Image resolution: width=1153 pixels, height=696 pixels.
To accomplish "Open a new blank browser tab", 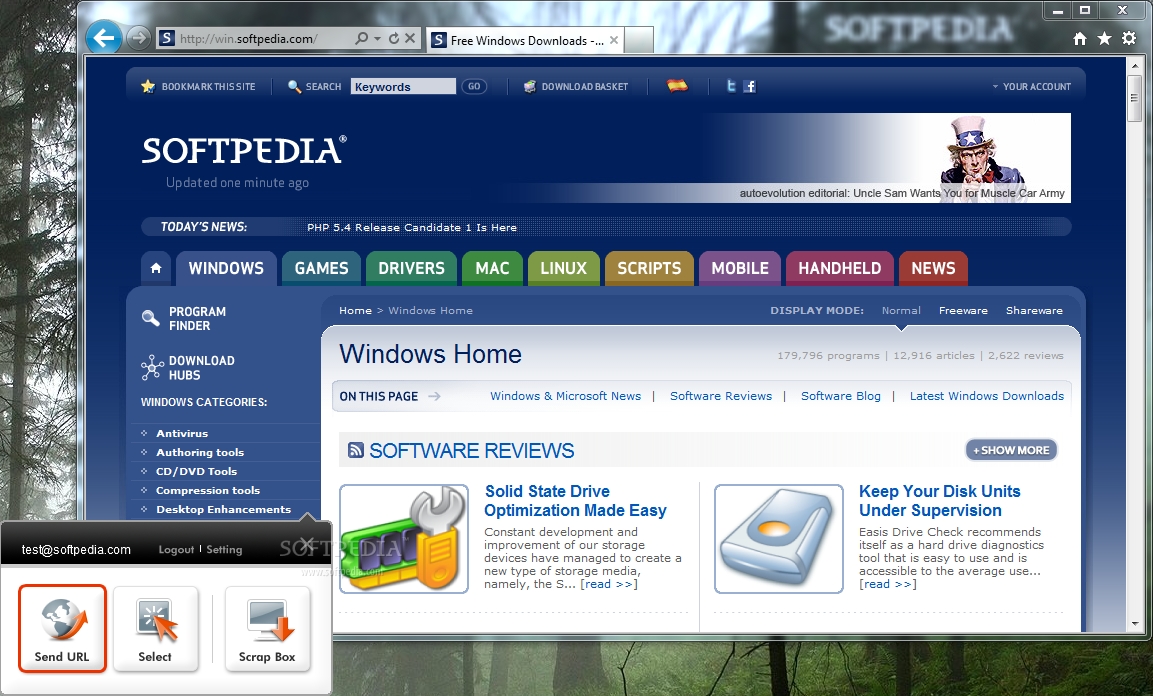I will click(639, 40).
